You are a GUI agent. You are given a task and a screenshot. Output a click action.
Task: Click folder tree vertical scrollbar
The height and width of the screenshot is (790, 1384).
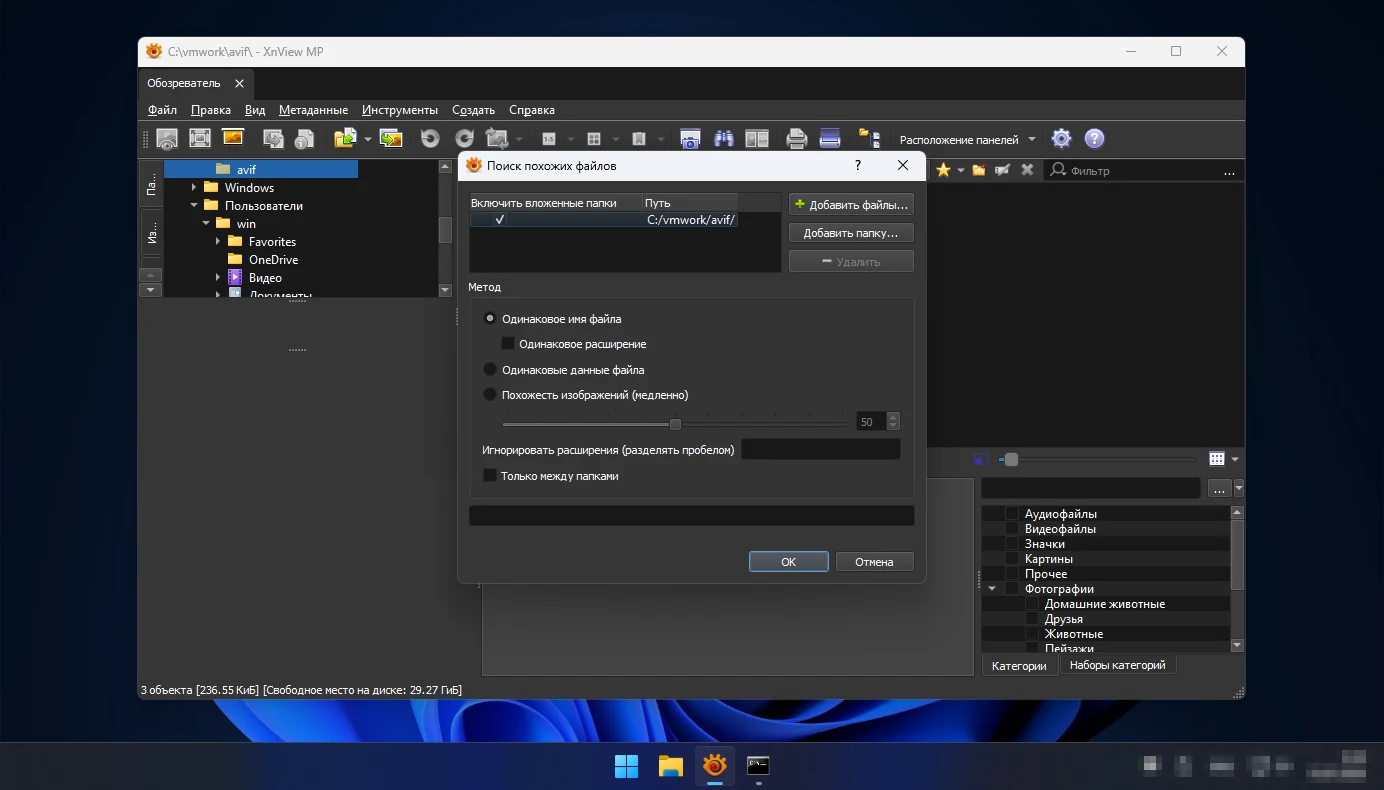(x=446, y=228)
